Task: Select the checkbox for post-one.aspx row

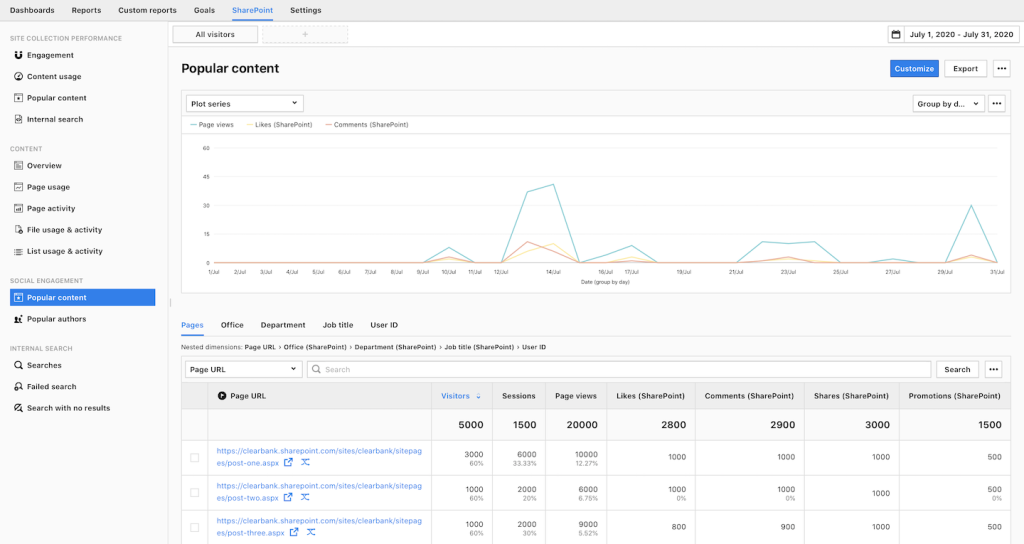Action: tap(195, 458)
